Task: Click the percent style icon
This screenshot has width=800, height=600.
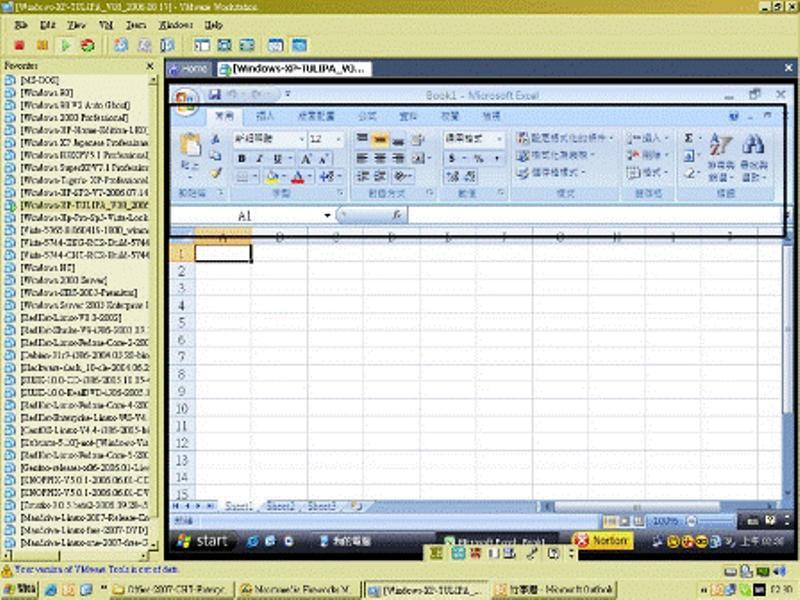Action: tap(479, 159)
